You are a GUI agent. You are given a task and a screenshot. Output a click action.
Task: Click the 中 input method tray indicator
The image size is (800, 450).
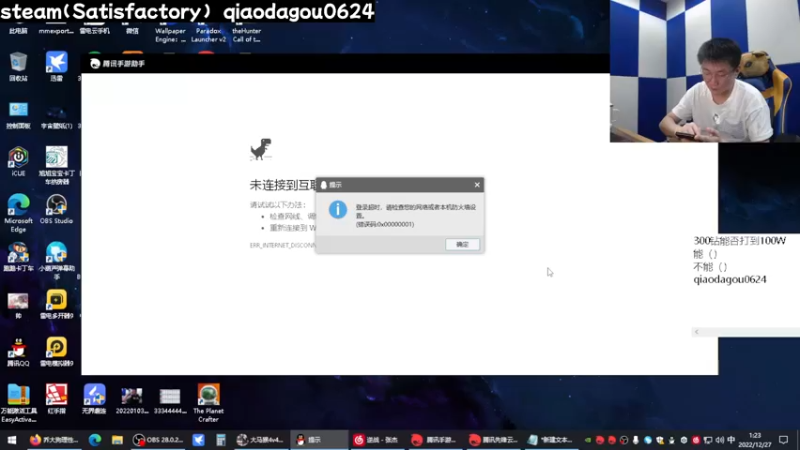[x=731, y=440]
